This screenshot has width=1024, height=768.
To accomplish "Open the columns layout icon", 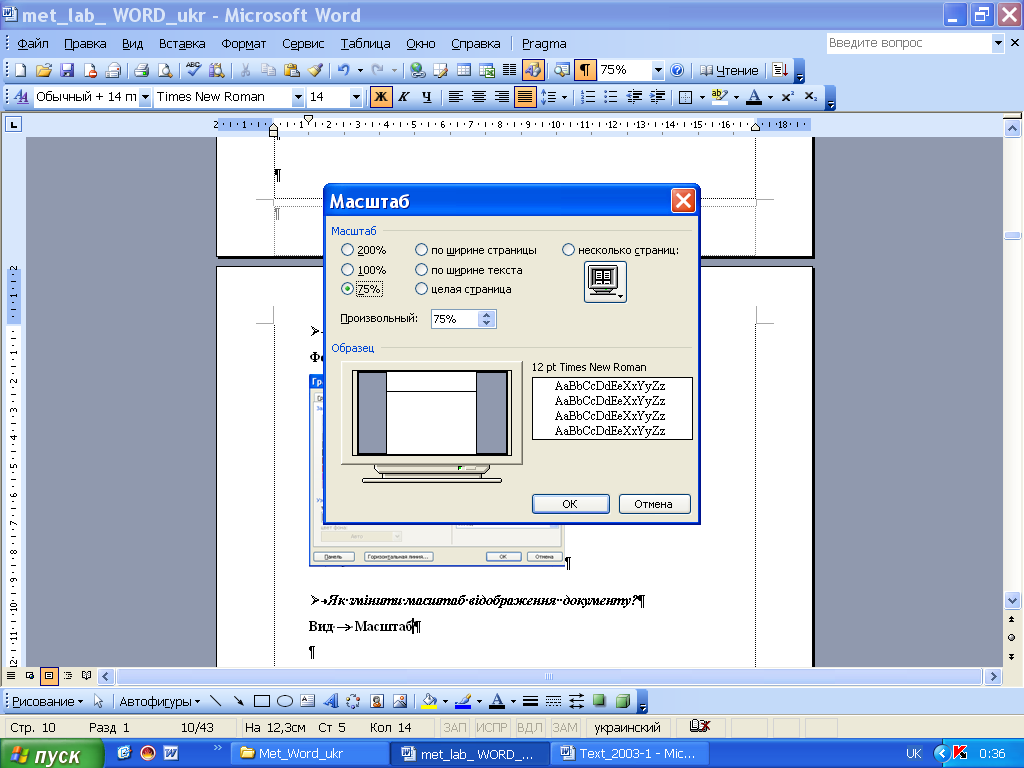I will click(509, 70).
